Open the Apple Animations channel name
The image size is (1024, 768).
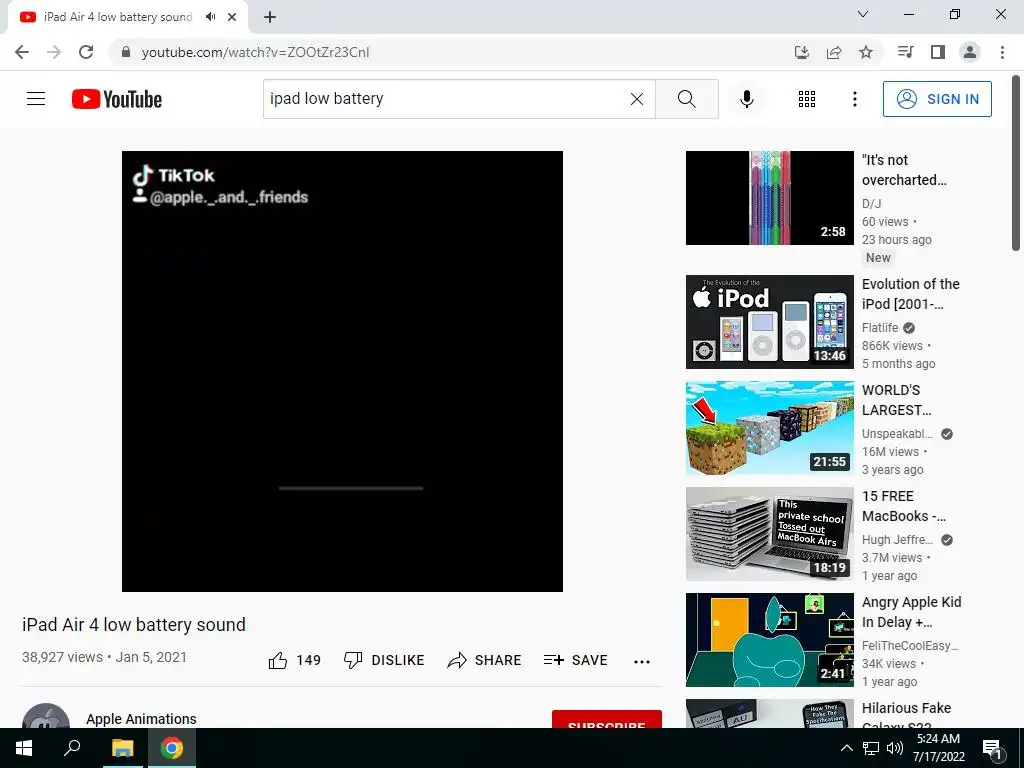[x=141, y=718]
